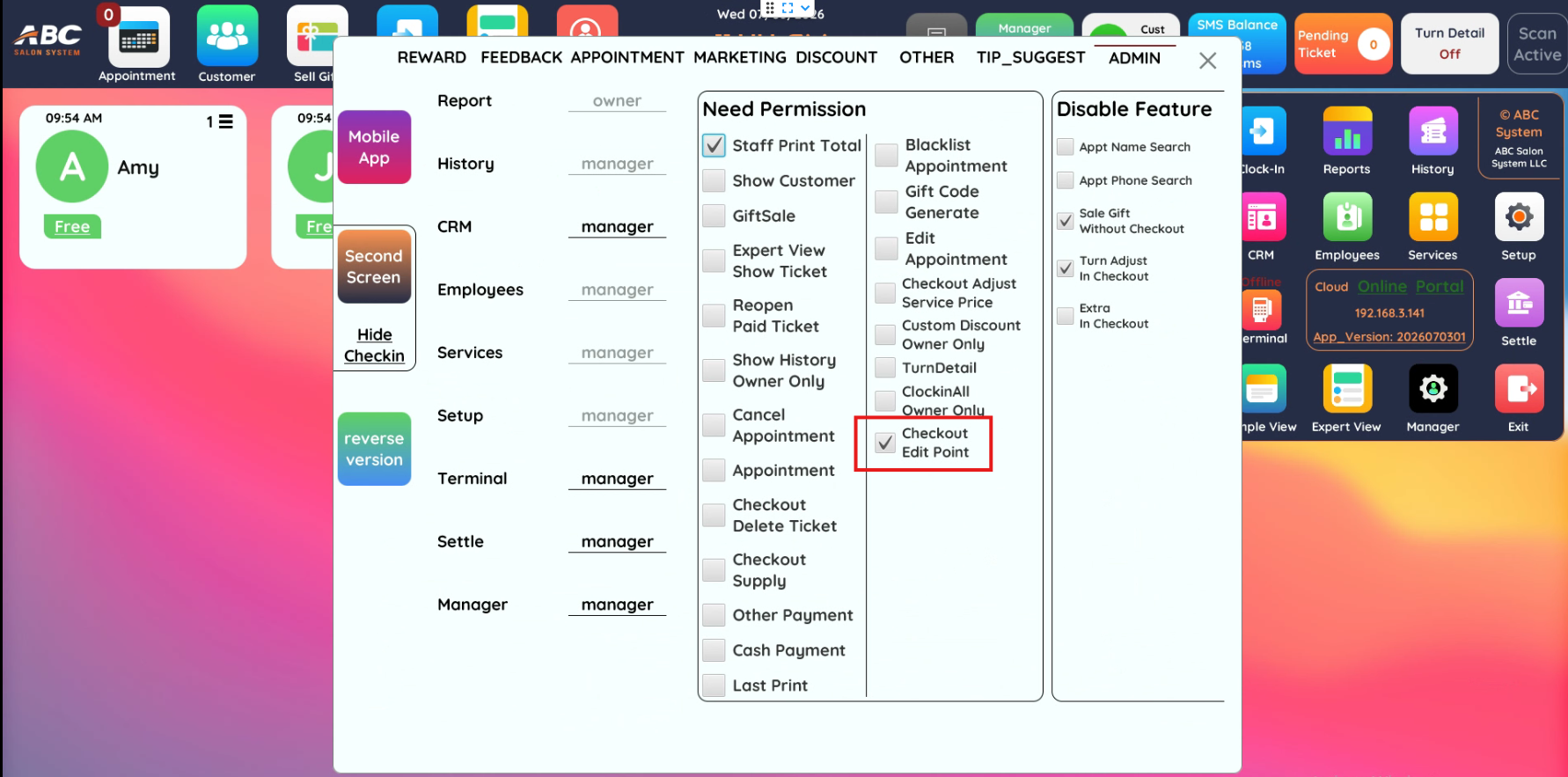Check Appt Phone Search disable box
This screenshot has width=1568, height=777.
pos(1065,180)
